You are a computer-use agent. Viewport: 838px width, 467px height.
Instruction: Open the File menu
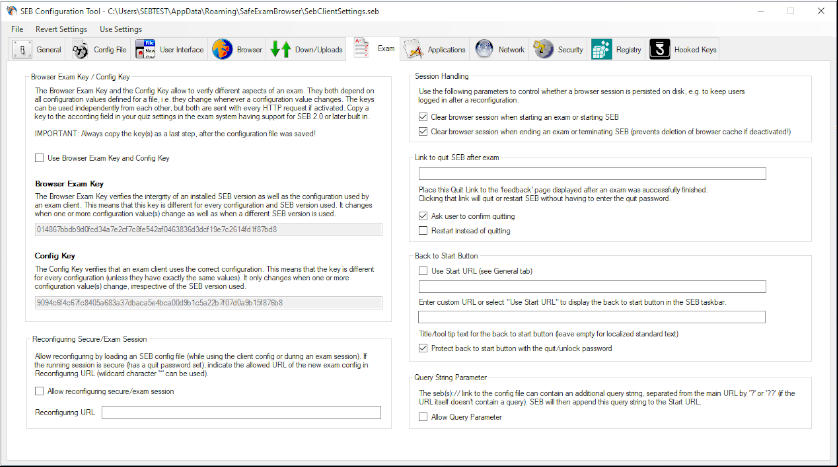pyautogui.click(x=17, y=29)
